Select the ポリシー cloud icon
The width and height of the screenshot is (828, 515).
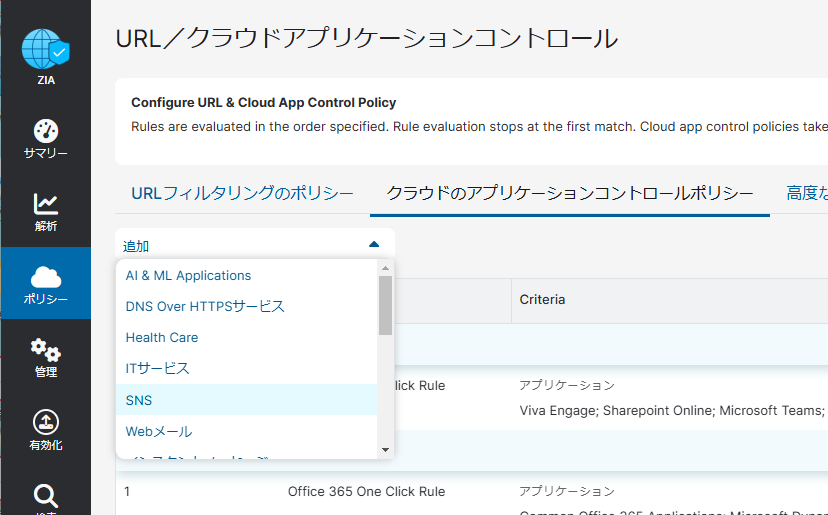point(46,277)
